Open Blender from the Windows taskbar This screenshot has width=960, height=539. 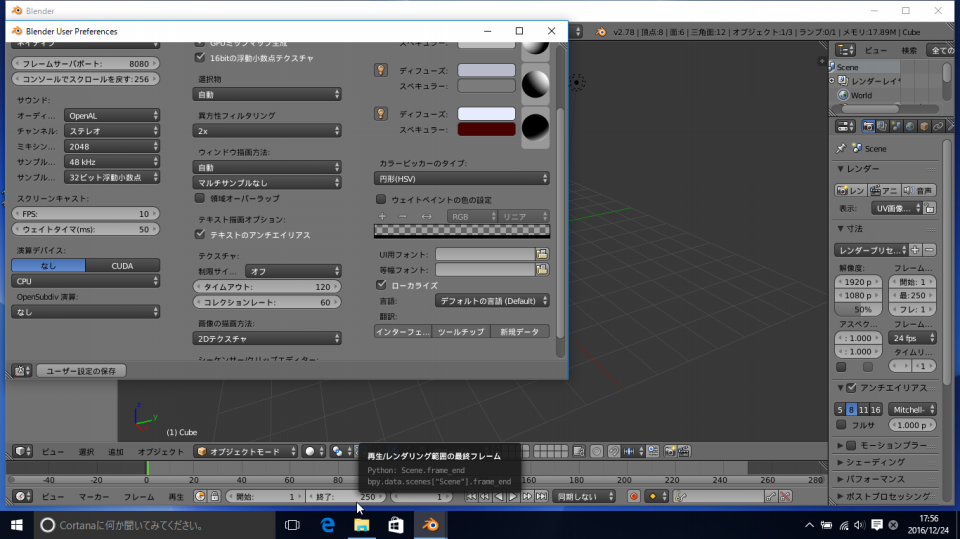431,524
